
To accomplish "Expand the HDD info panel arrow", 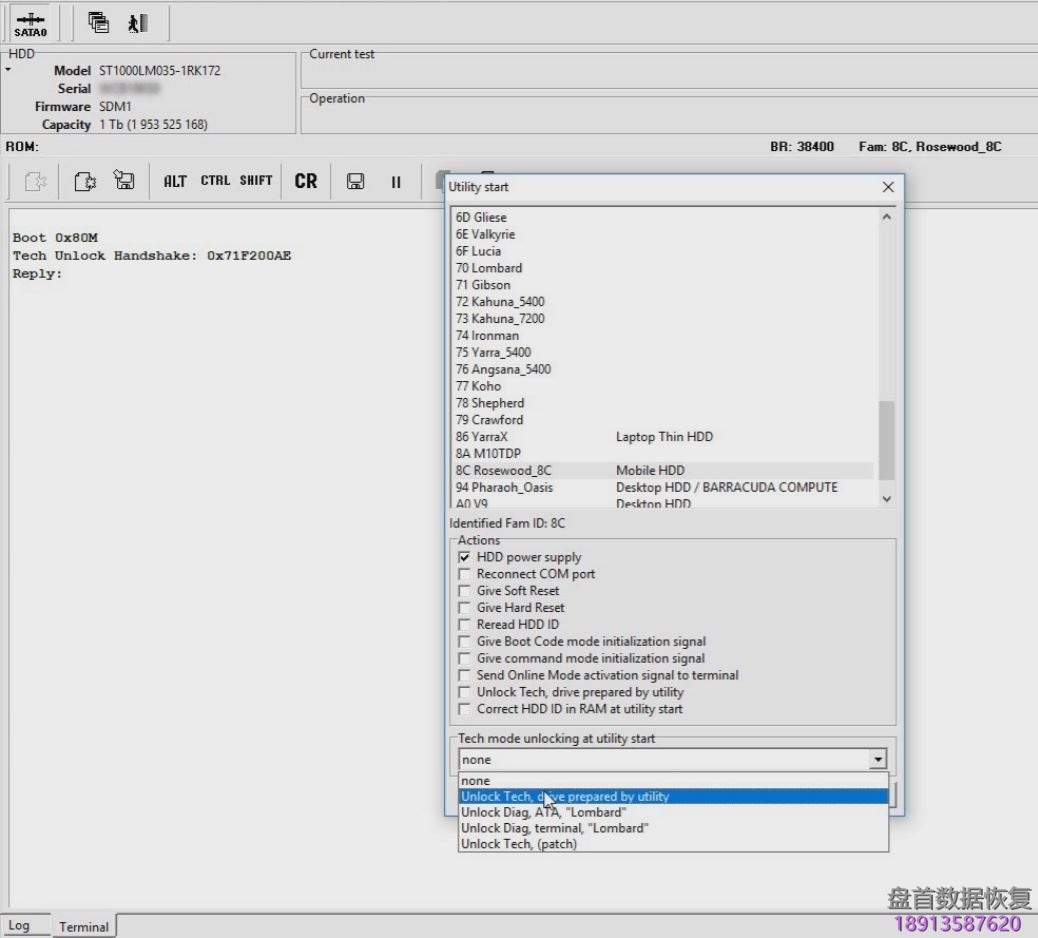I will point(8,71).
